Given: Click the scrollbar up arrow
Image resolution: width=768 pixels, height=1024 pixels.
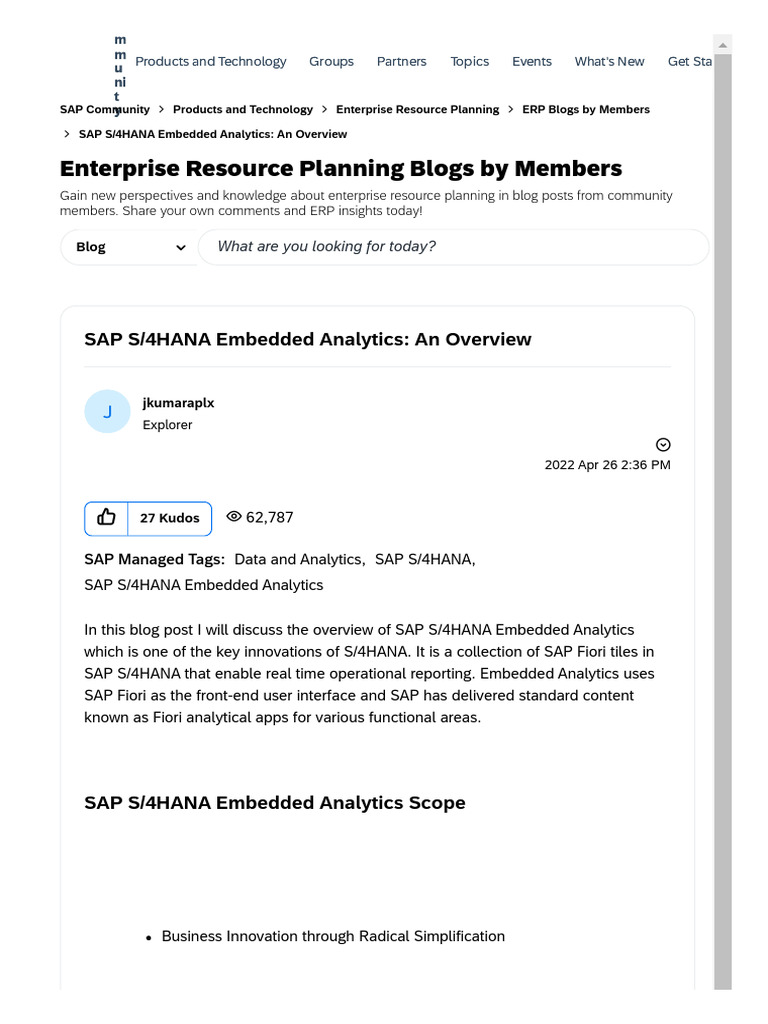Looking at the screenshot, I should 722,45.
